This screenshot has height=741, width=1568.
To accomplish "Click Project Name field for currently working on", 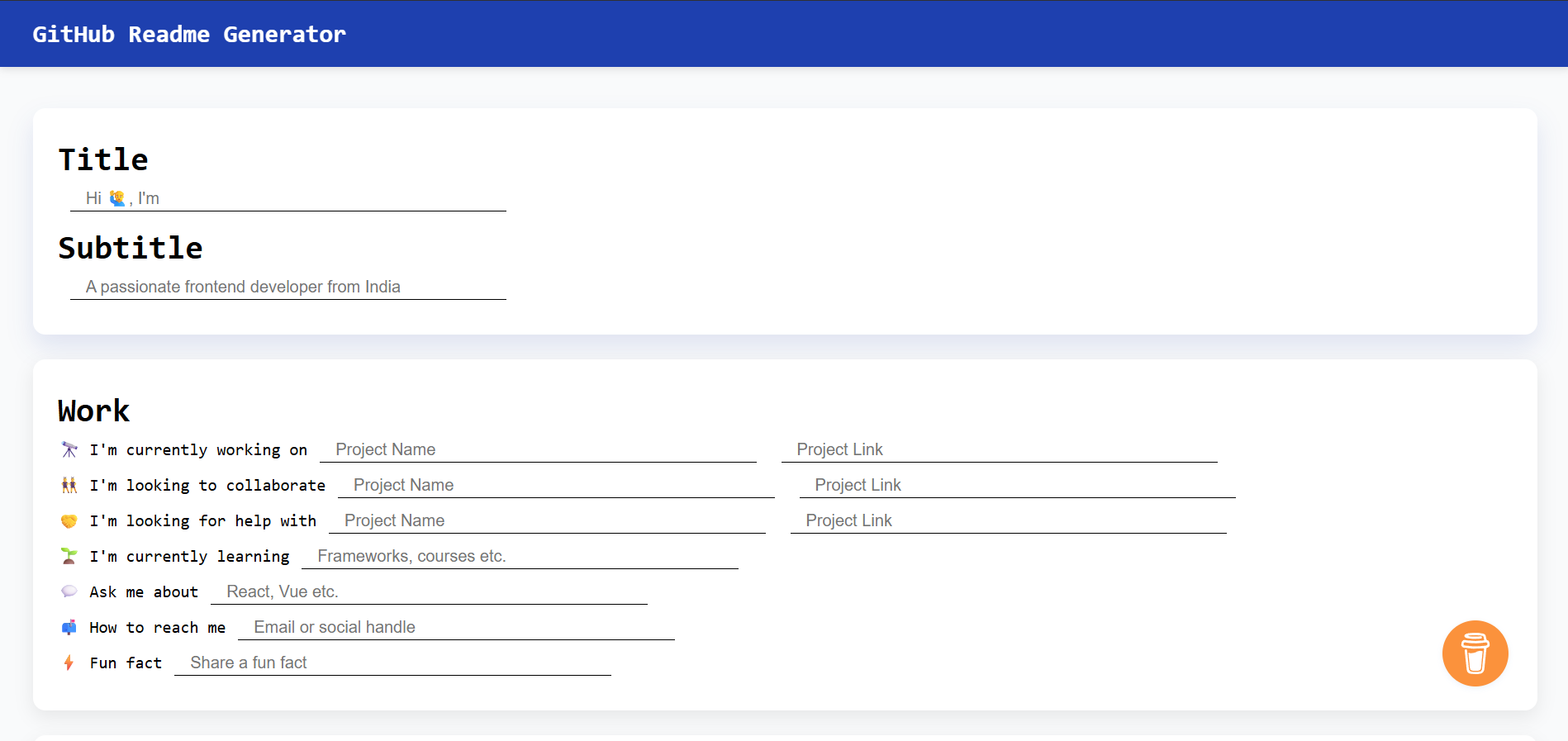I will point(538,449).
